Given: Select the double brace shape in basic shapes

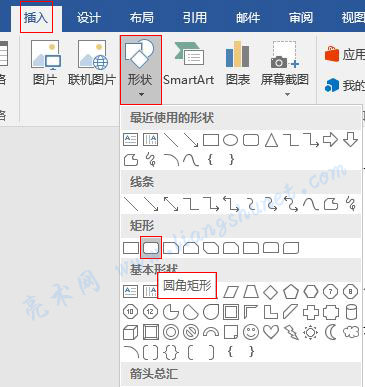Looking at the screenshot, I should [x=171, y=352].
